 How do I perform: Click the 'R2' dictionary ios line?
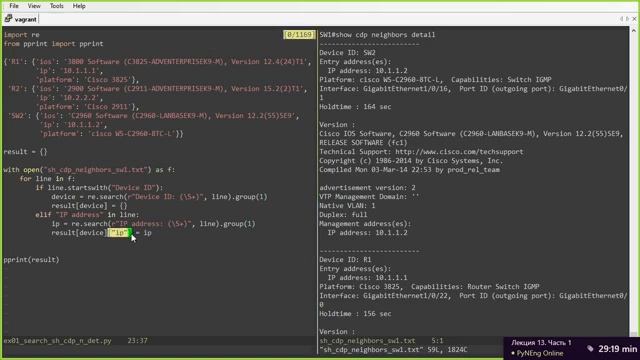click(158, 89)
